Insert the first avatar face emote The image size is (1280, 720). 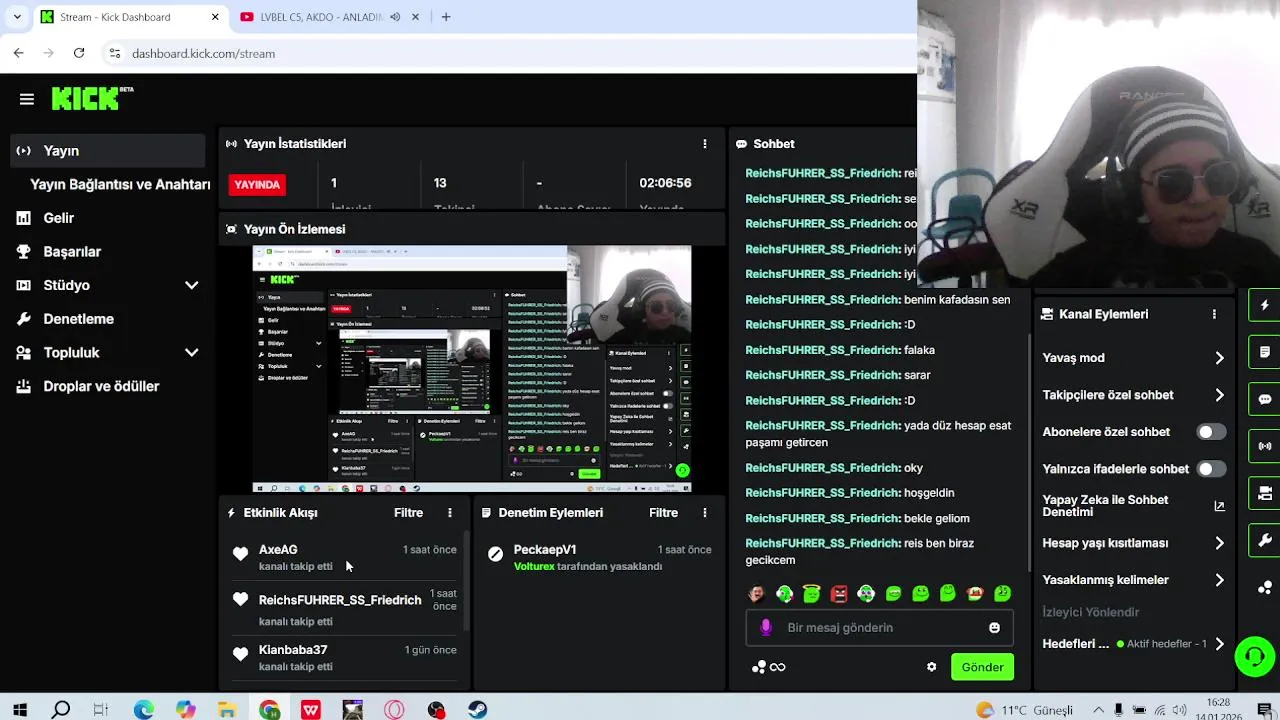click(756, 594)
